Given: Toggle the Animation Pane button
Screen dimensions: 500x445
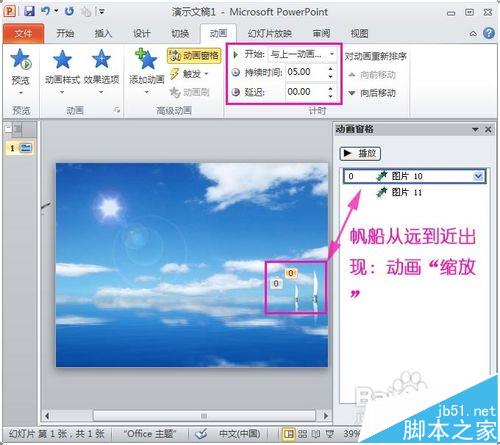Looking at the screenshot, I should [194, 56].
